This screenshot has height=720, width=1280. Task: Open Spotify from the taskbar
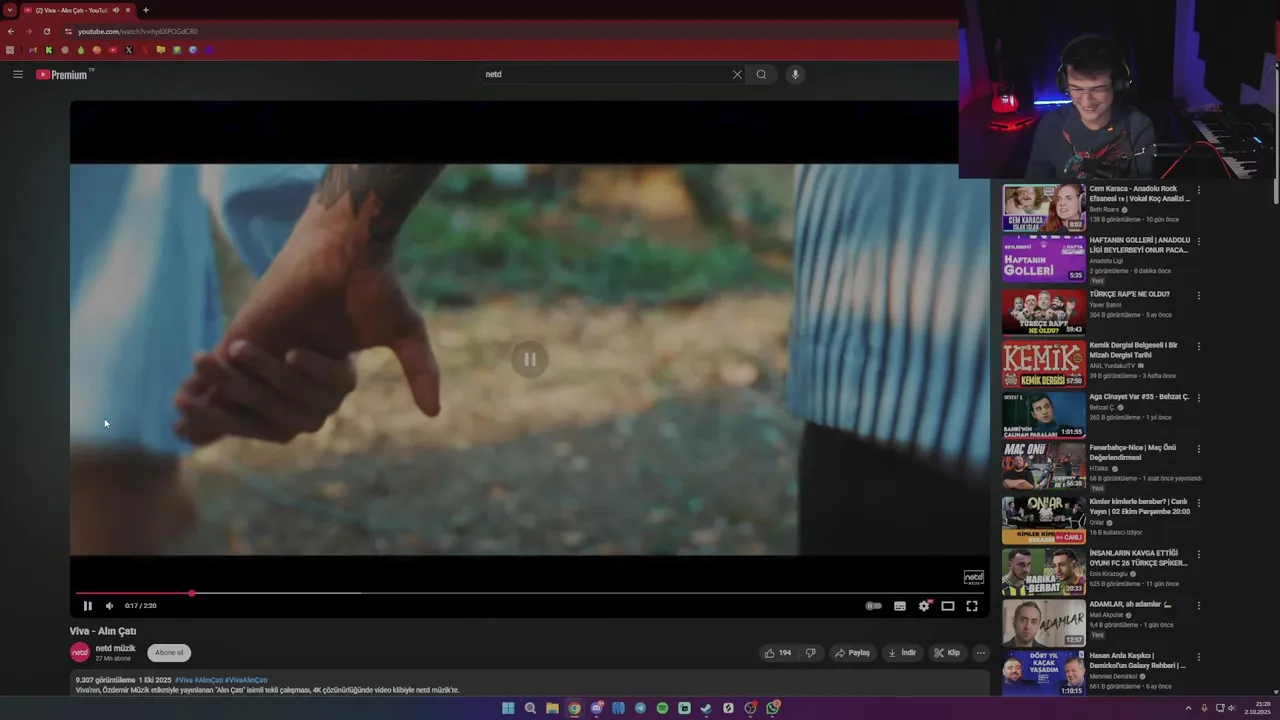[x=662, y=708]
